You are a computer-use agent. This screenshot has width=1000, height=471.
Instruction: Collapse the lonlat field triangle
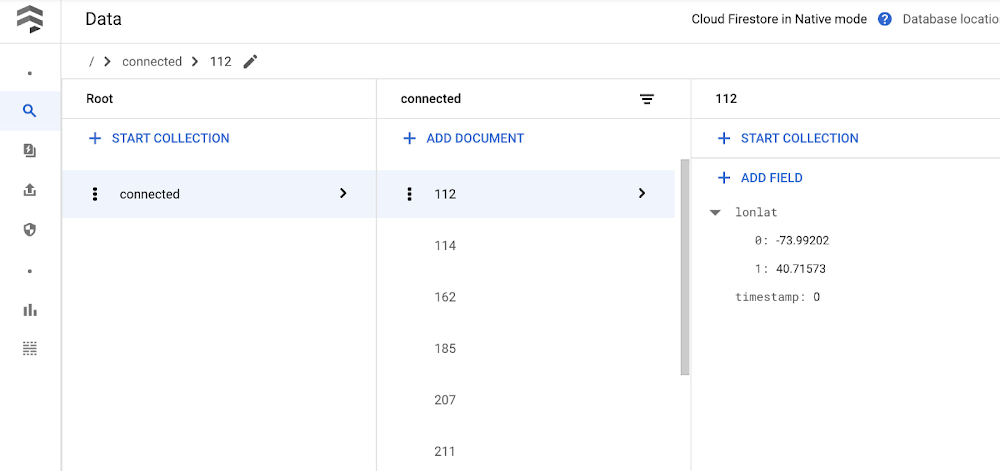[715, 212]
